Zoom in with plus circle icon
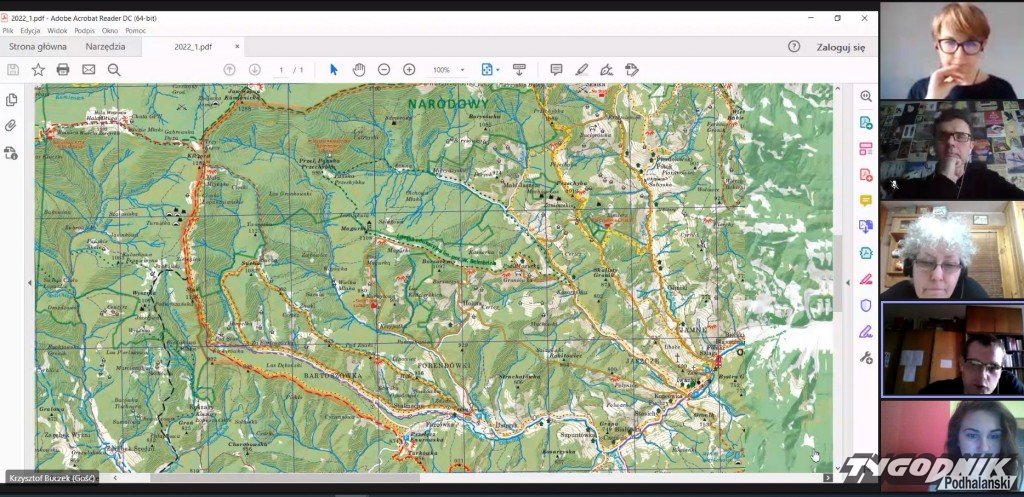 (409, 70)
